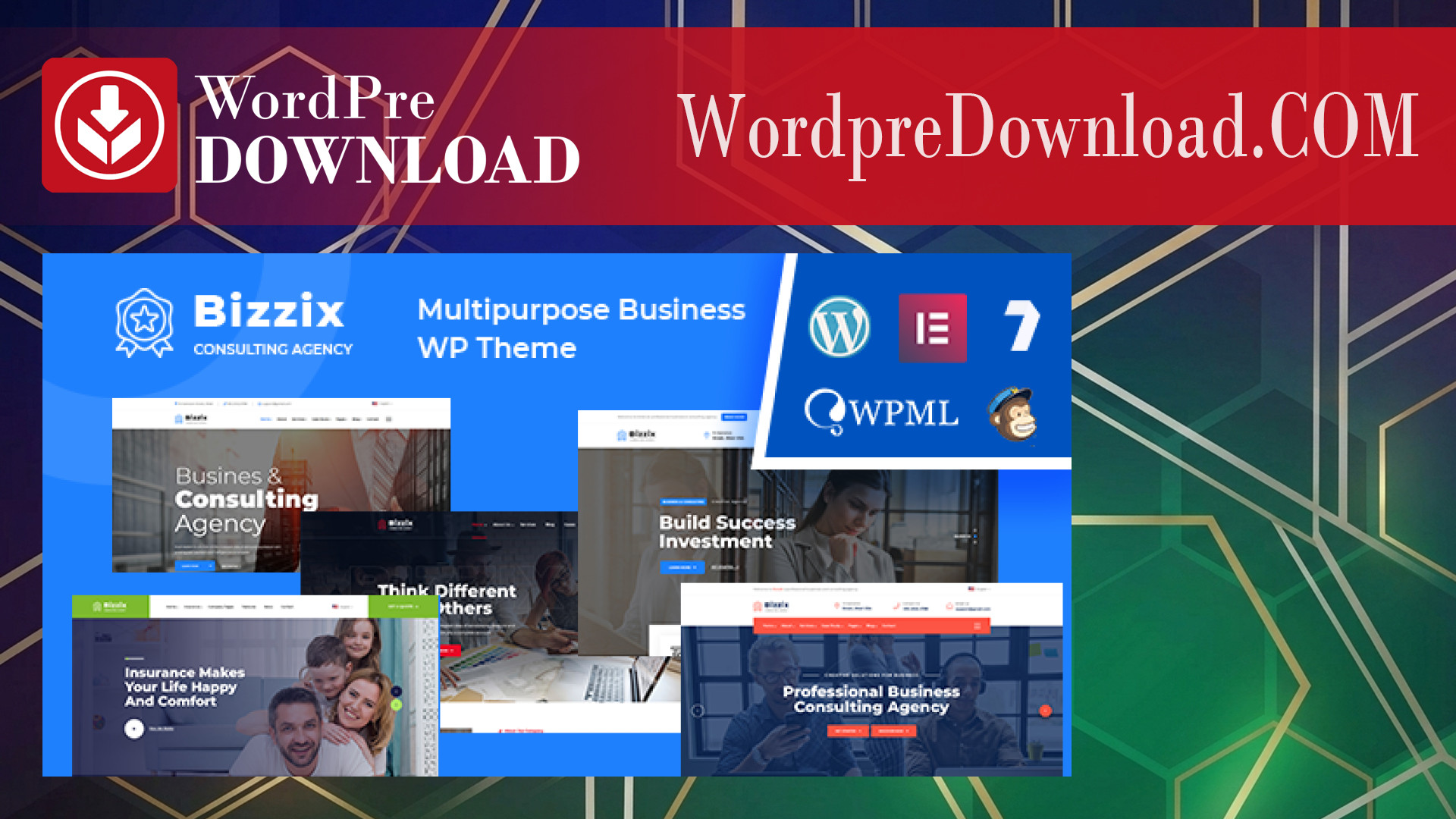The height and width of the screenshot is (819, 1456).
Task: Open the Professional Business Consulting Agency preview
Action: click(x=871, y=679)
